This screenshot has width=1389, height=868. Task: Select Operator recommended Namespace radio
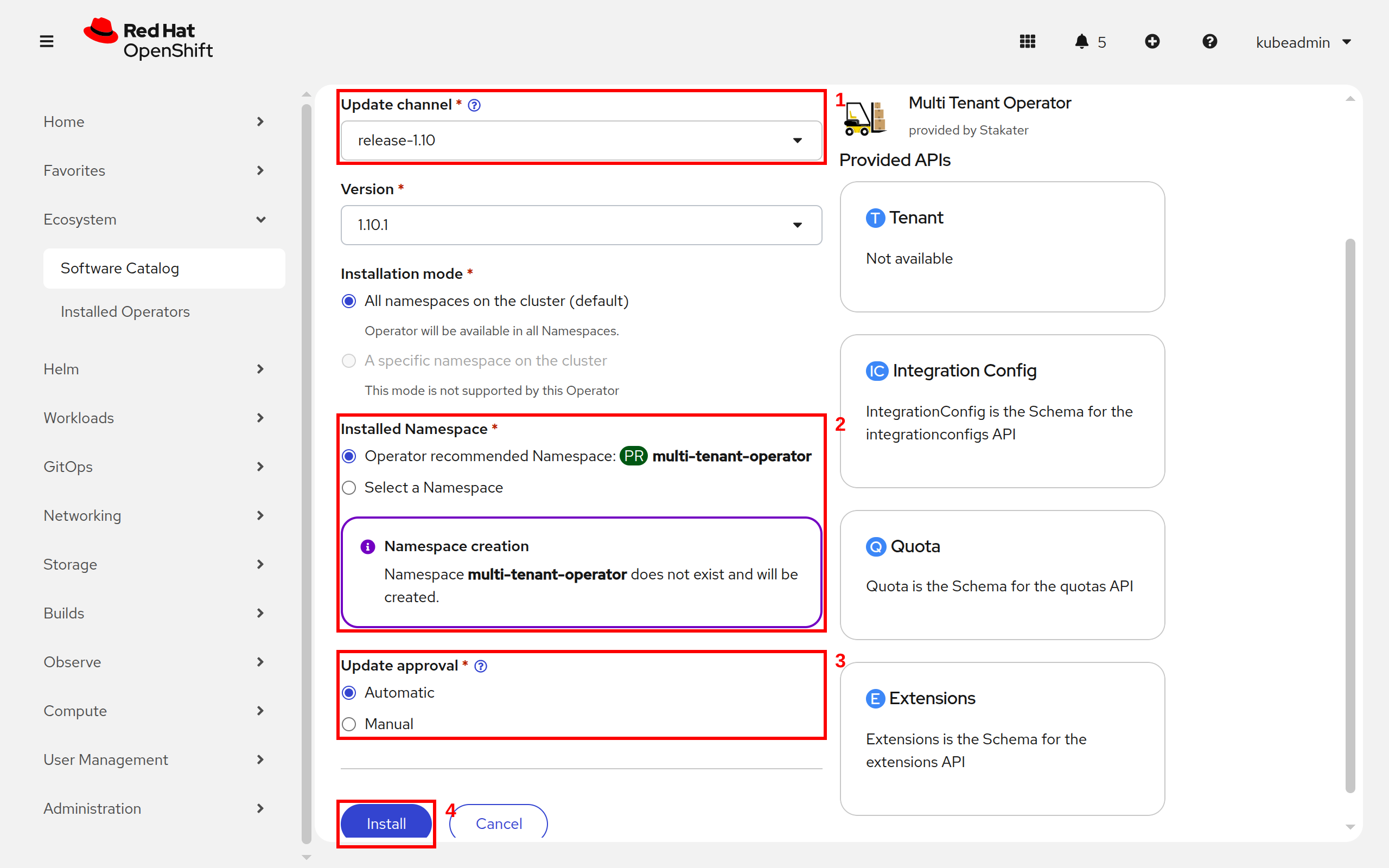coord(349,456)
